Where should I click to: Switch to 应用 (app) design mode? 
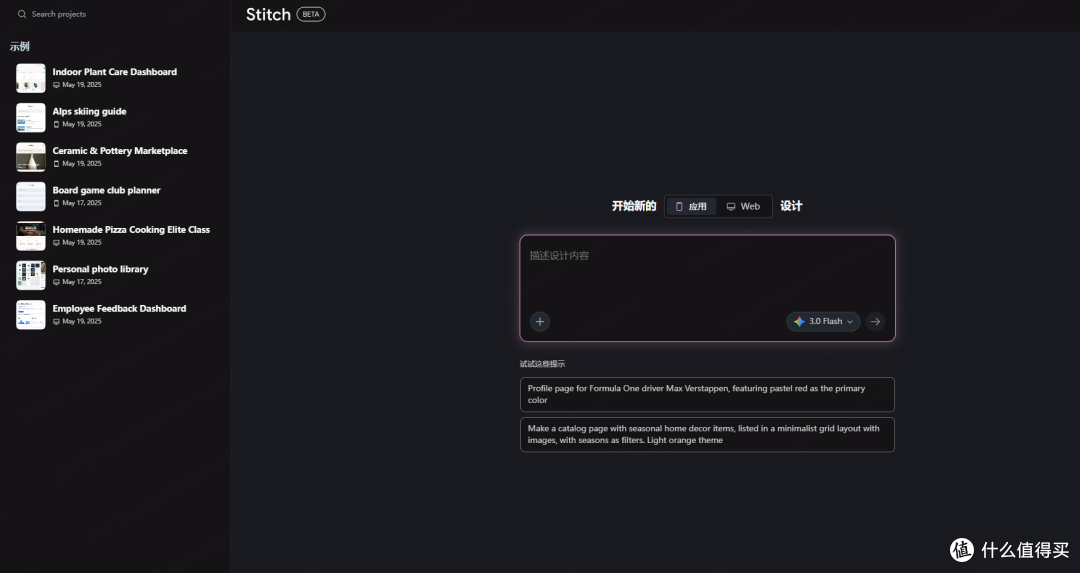(692, 206)
